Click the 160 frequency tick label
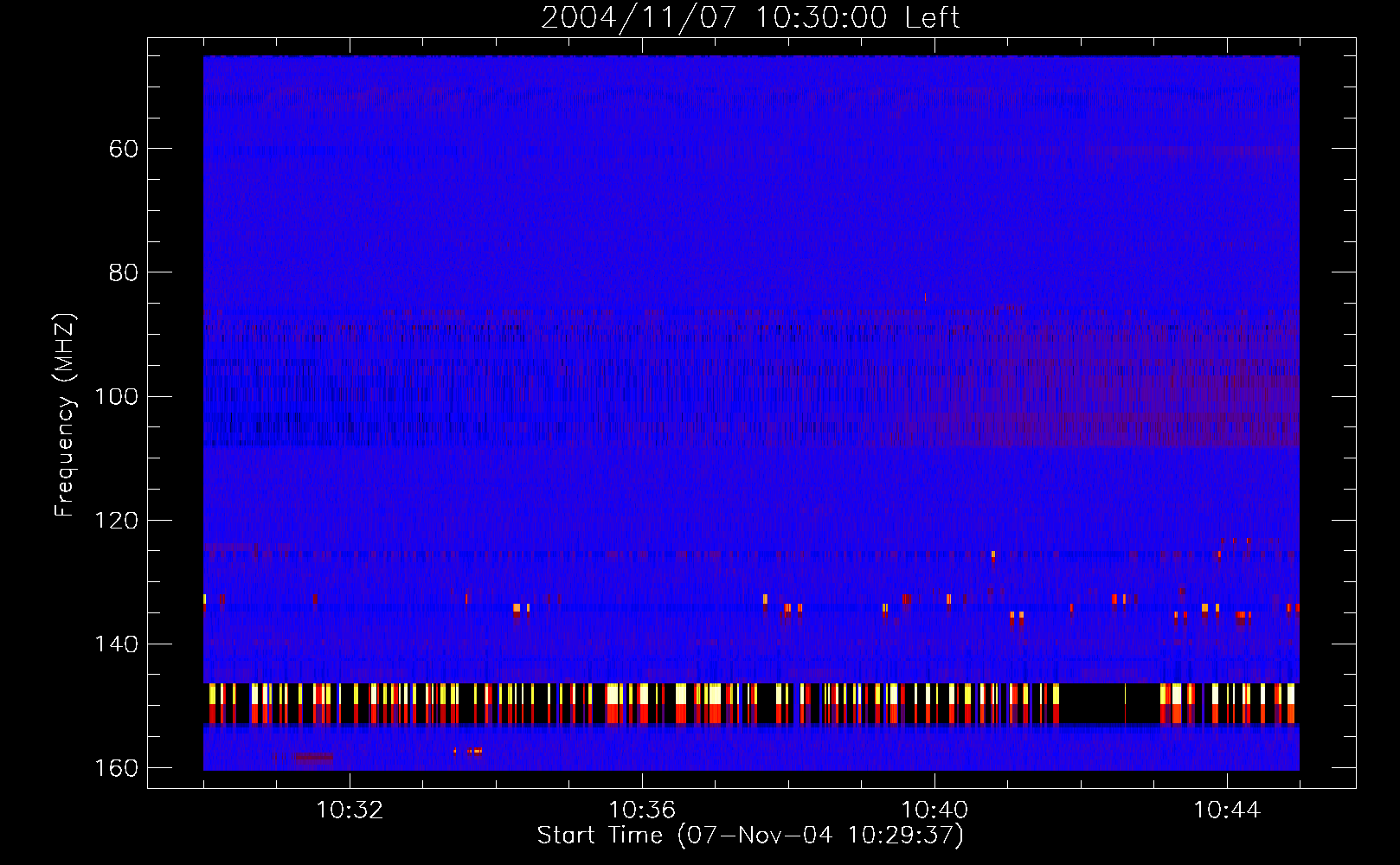The image size is (1400, 865). point(116,768)
